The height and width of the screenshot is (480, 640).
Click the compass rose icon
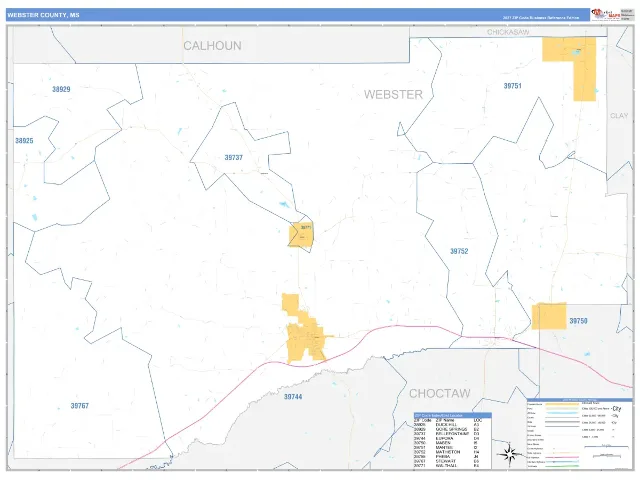[x=509, y=454]
